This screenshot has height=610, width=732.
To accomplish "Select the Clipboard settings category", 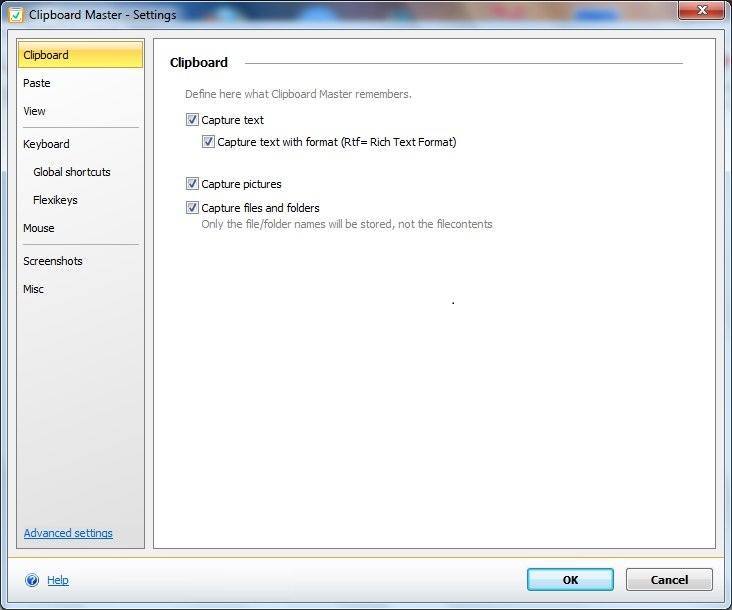I will (x=80, y=55).
